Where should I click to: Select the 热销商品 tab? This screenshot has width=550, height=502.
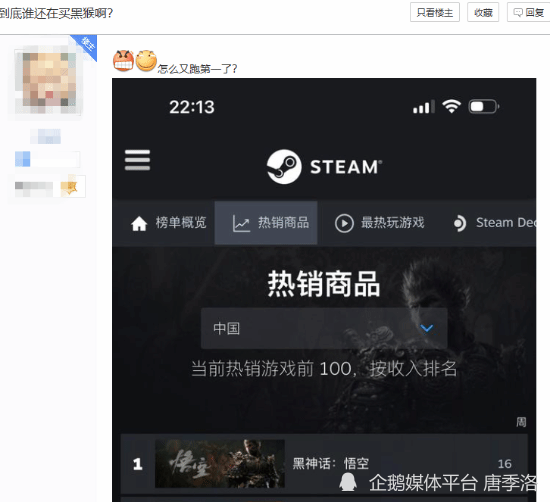[x=266, y=223]
